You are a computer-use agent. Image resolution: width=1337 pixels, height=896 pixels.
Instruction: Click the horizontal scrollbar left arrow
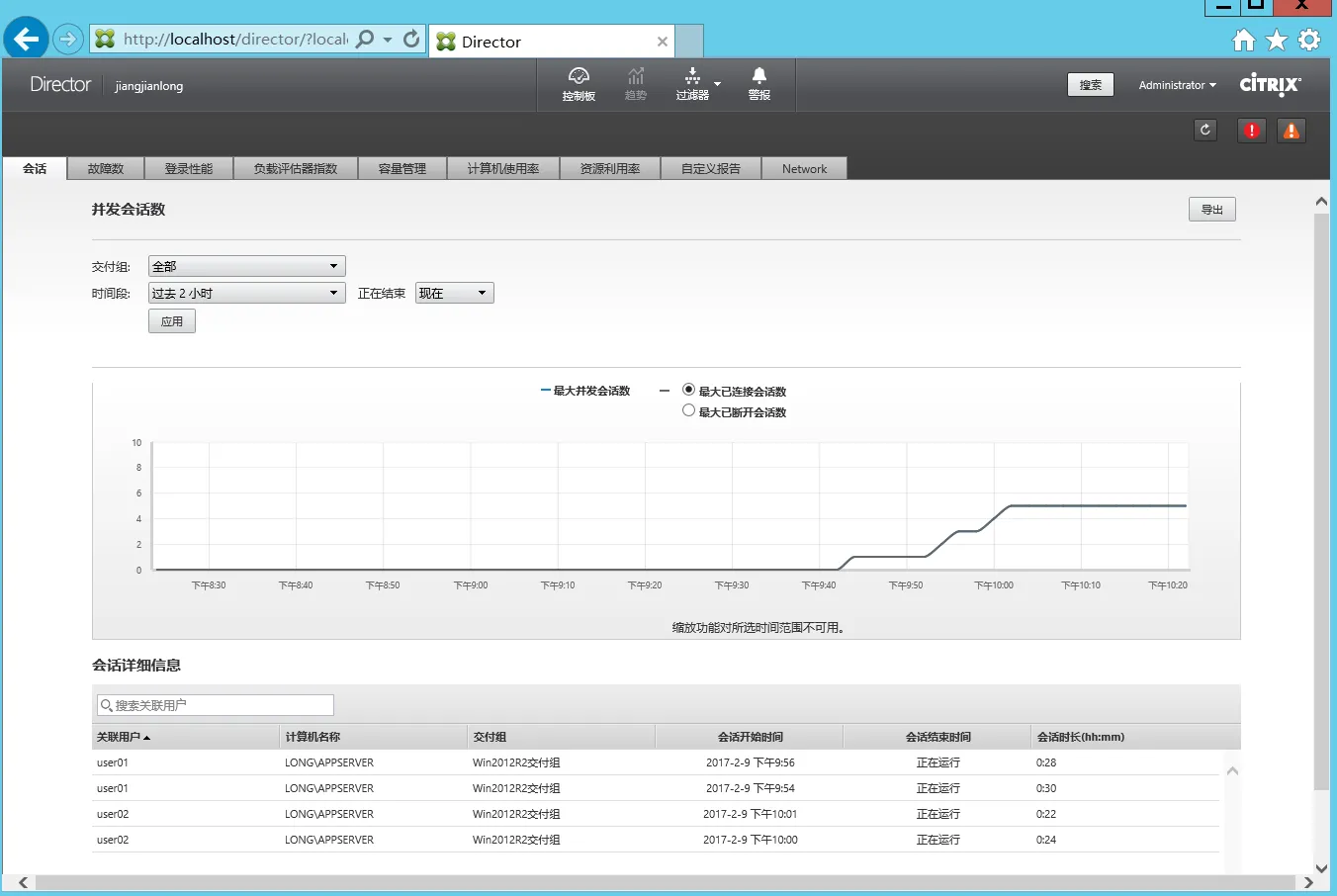pos(23,882)
